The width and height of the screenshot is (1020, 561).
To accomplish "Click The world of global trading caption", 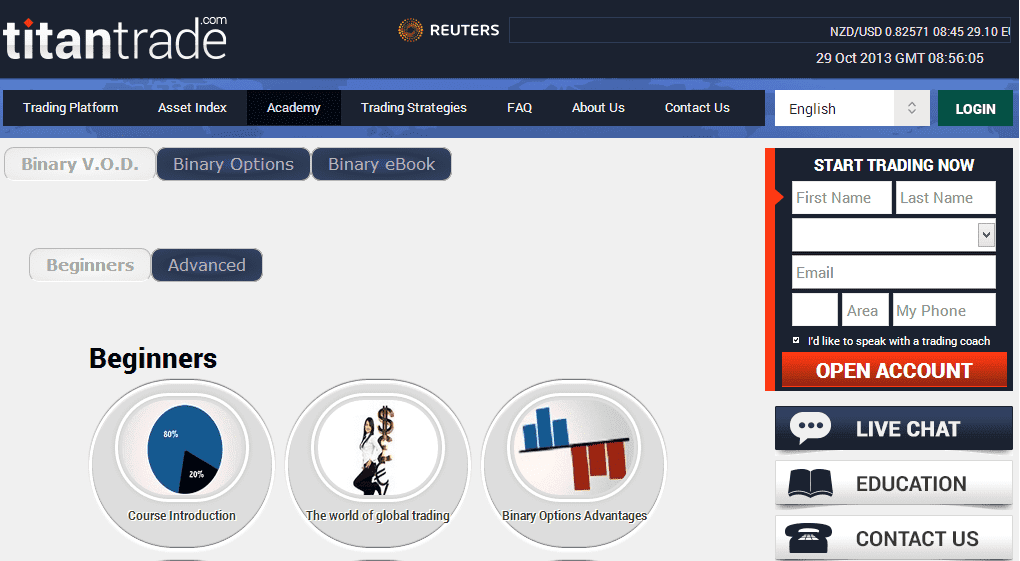I will [377, 515].
